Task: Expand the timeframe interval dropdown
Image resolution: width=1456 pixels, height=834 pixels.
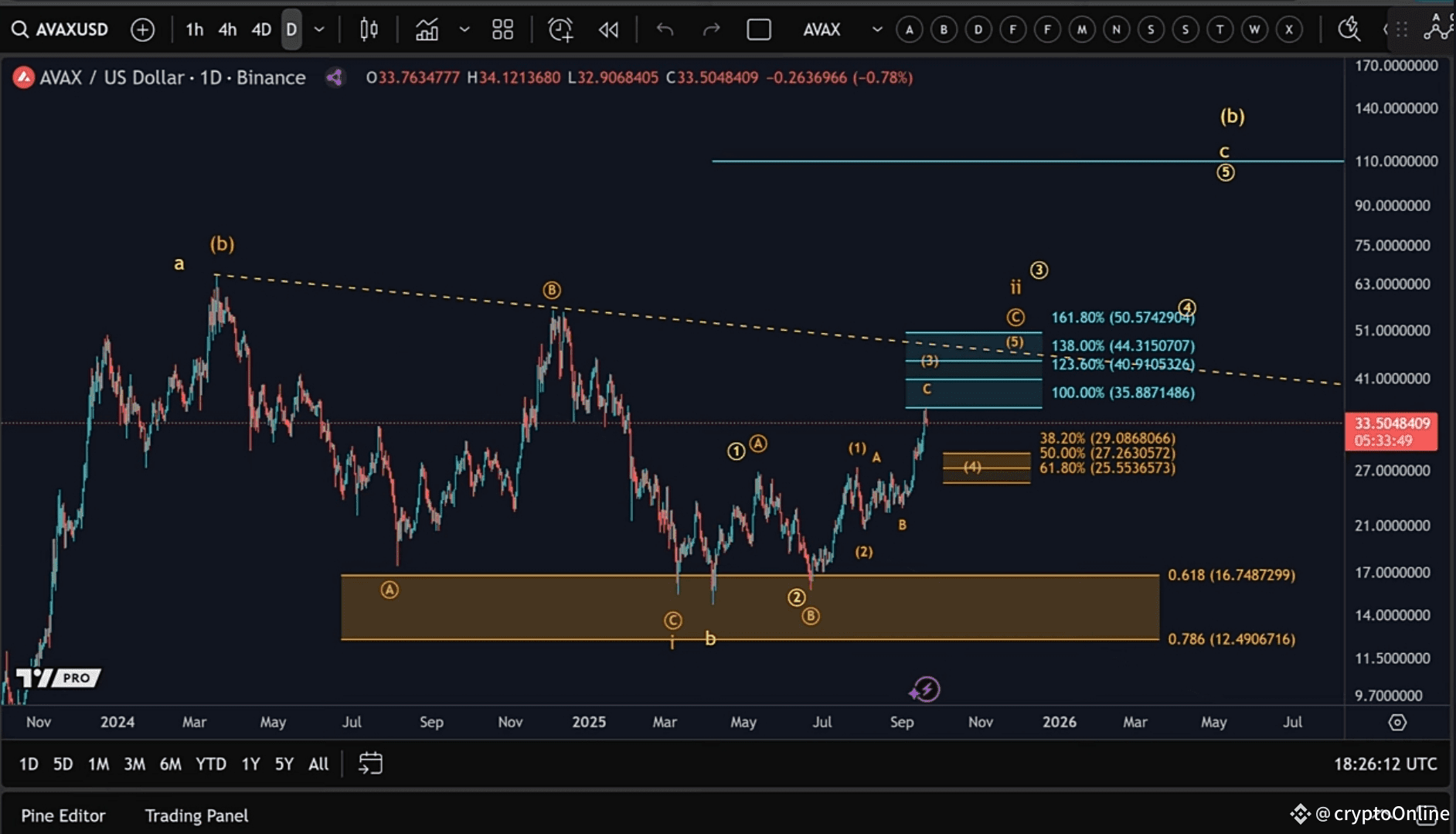Action: click(x=319, y=29)
